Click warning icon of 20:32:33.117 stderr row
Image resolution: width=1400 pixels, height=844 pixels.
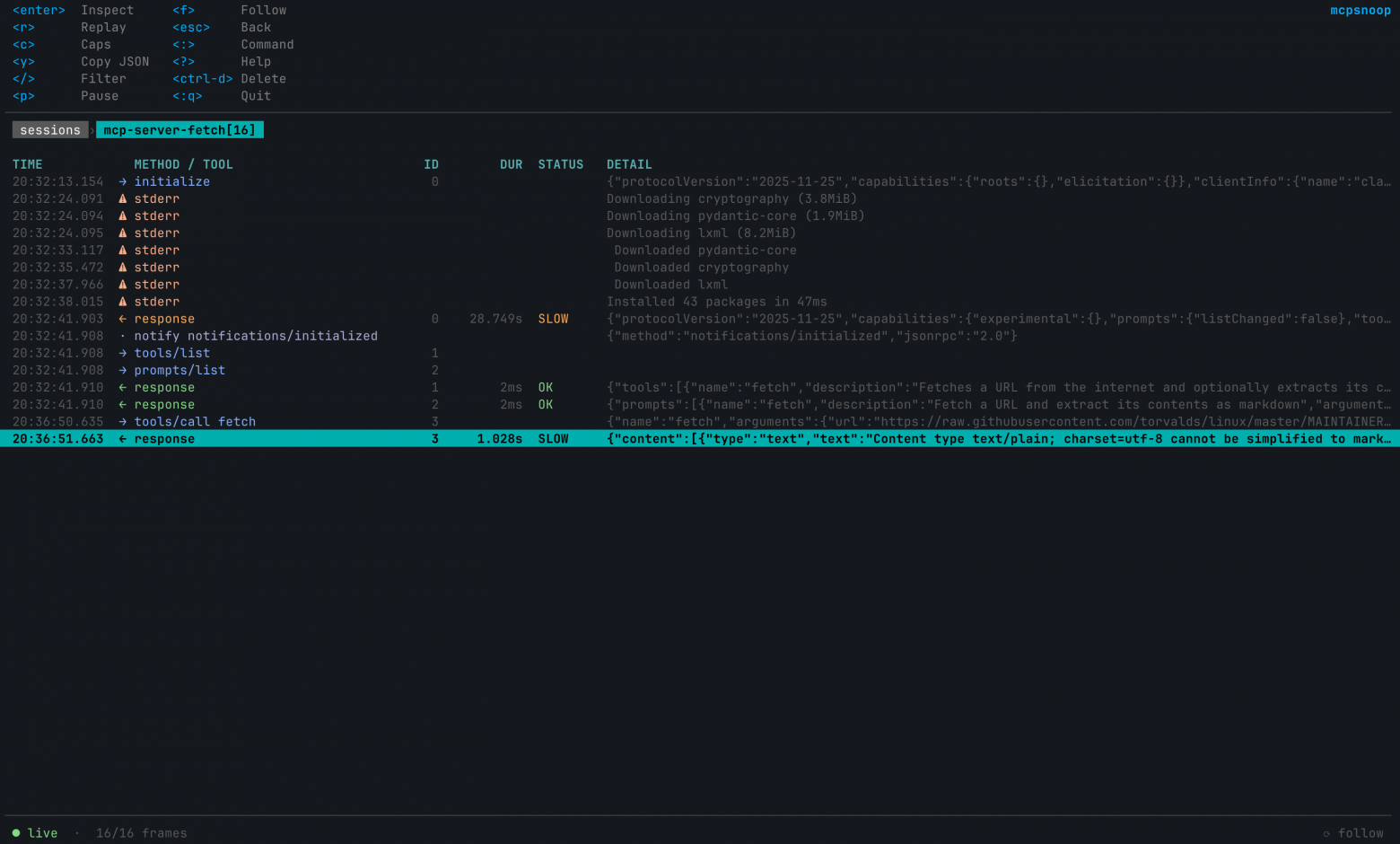coord(123,250)
